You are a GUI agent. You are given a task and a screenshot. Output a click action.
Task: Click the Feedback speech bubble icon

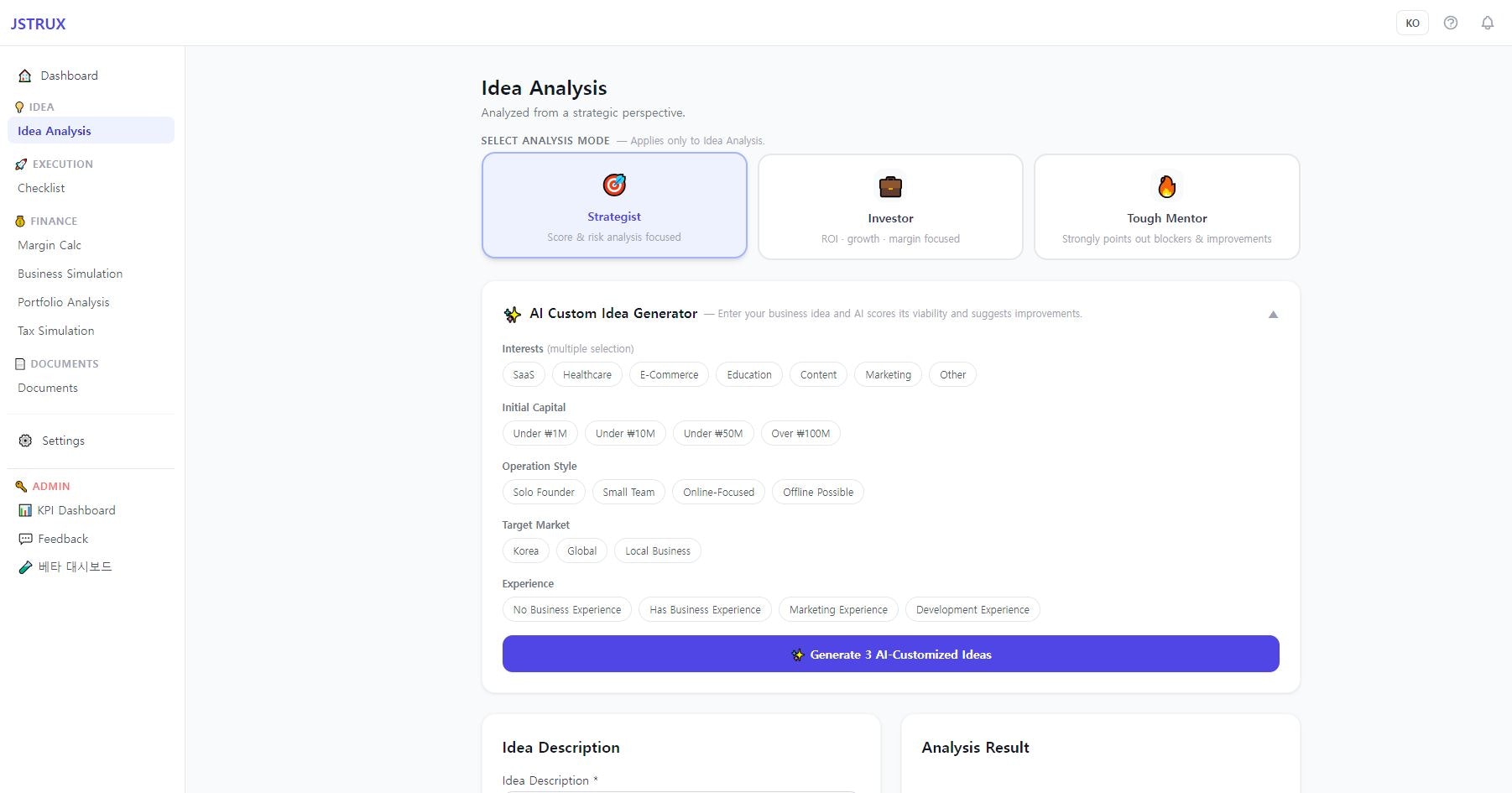(25, 539)
